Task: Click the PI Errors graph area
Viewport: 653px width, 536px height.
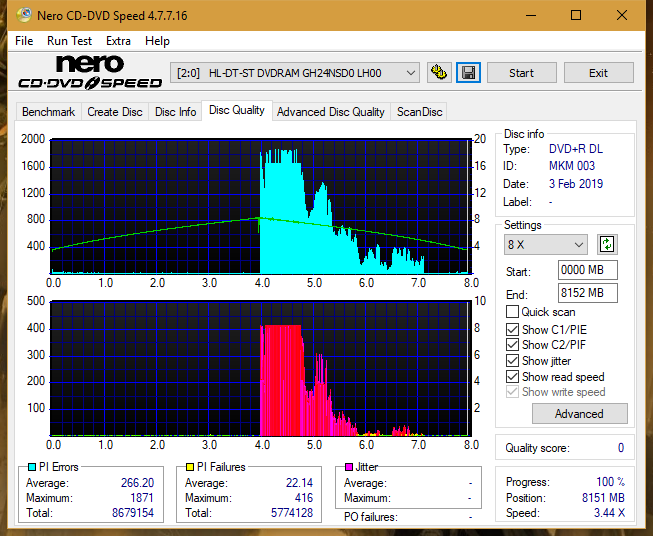Action: point(261,206)
